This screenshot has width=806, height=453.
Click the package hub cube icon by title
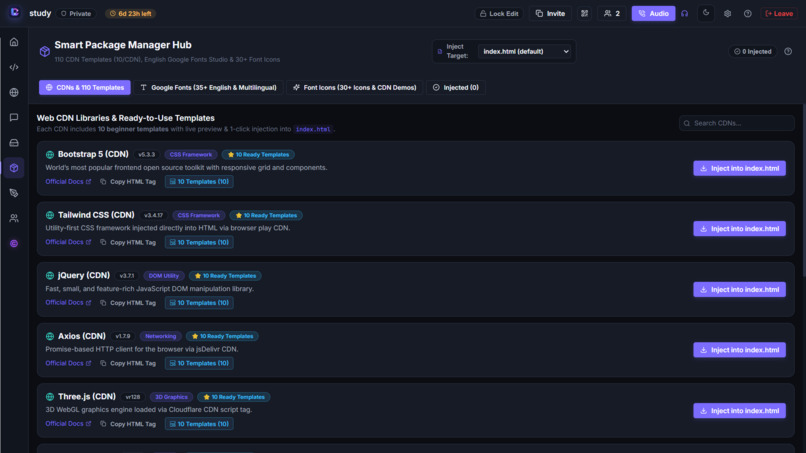(x=45, y=51)
